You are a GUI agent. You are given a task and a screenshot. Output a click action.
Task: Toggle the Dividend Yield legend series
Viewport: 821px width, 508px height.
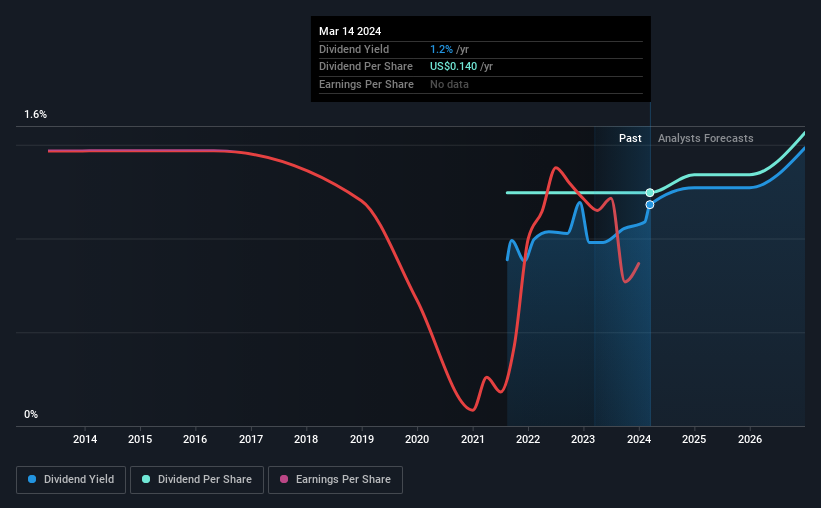click(71, 479)
